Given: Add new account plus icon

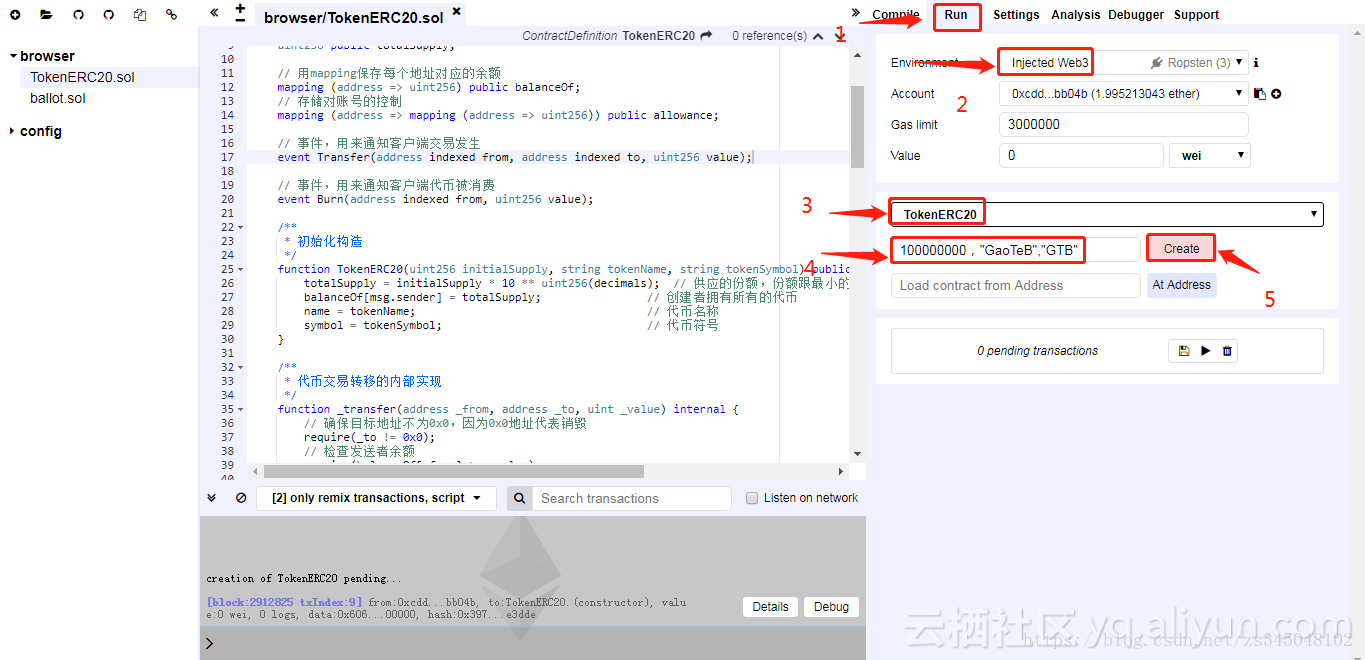Looking at the screenshot, I should click(1276, 94).
